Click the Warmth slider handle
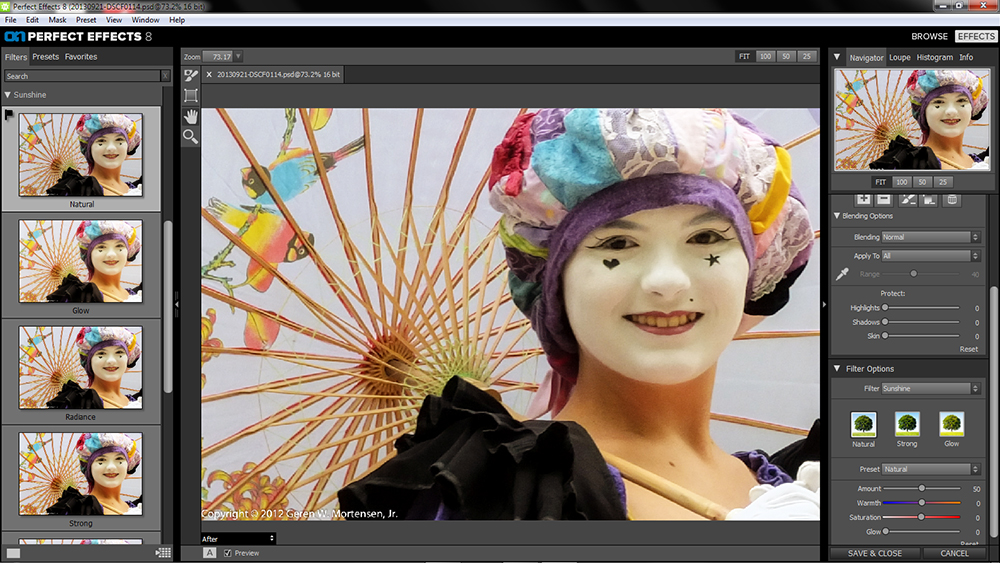This screenshot has width=1000, height=563. coord(921,503)
